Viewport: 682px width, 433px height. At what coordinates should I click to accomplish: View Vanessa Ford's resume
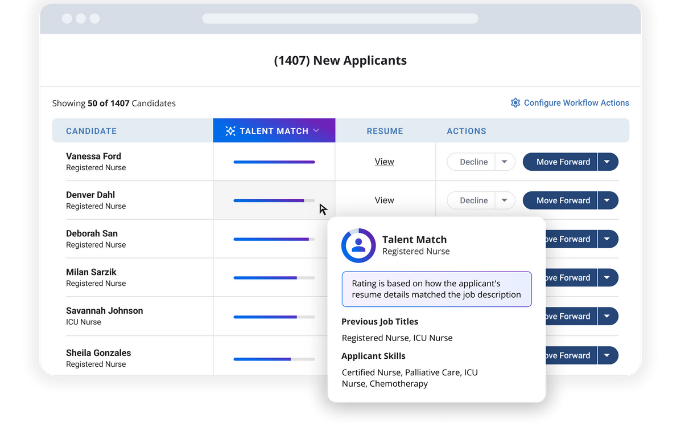tap(384, 162)
